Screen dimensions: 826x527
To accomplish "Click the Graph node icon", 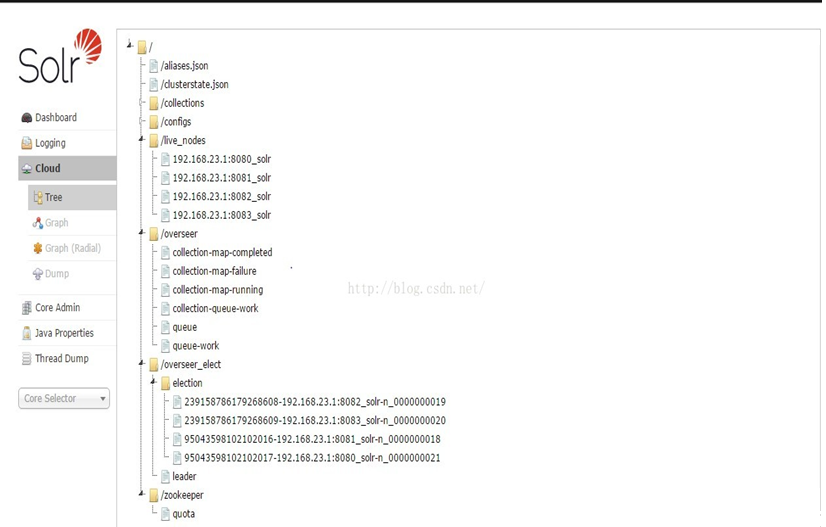I will click(38, 223).
